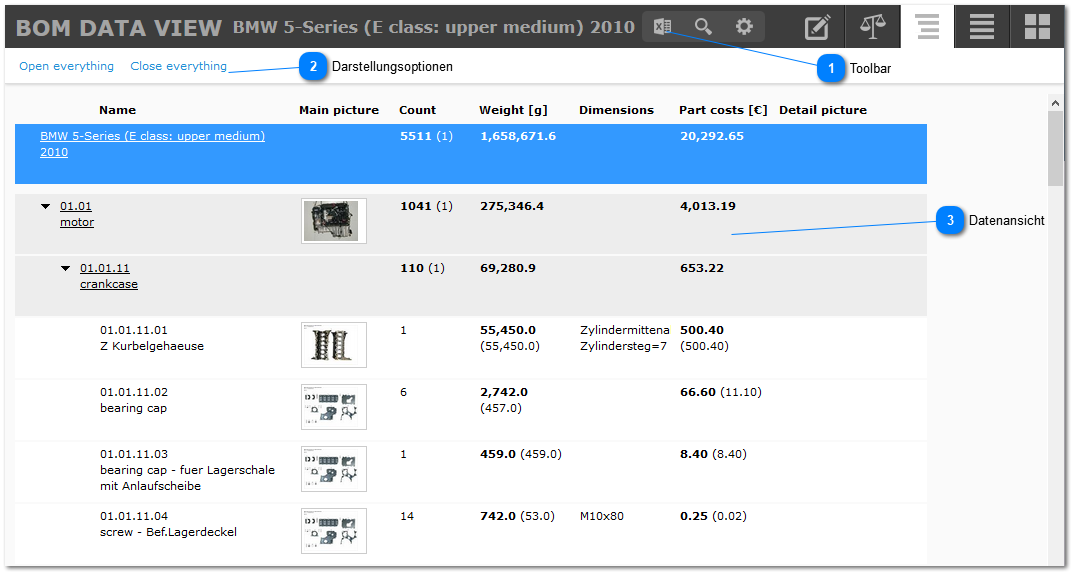The width and height of the screenshot is (1074, 575).
Task: Click the Kurbelgehaeuse weight 55,450.0
Action: pyautogui.click(x=508, y=330)
